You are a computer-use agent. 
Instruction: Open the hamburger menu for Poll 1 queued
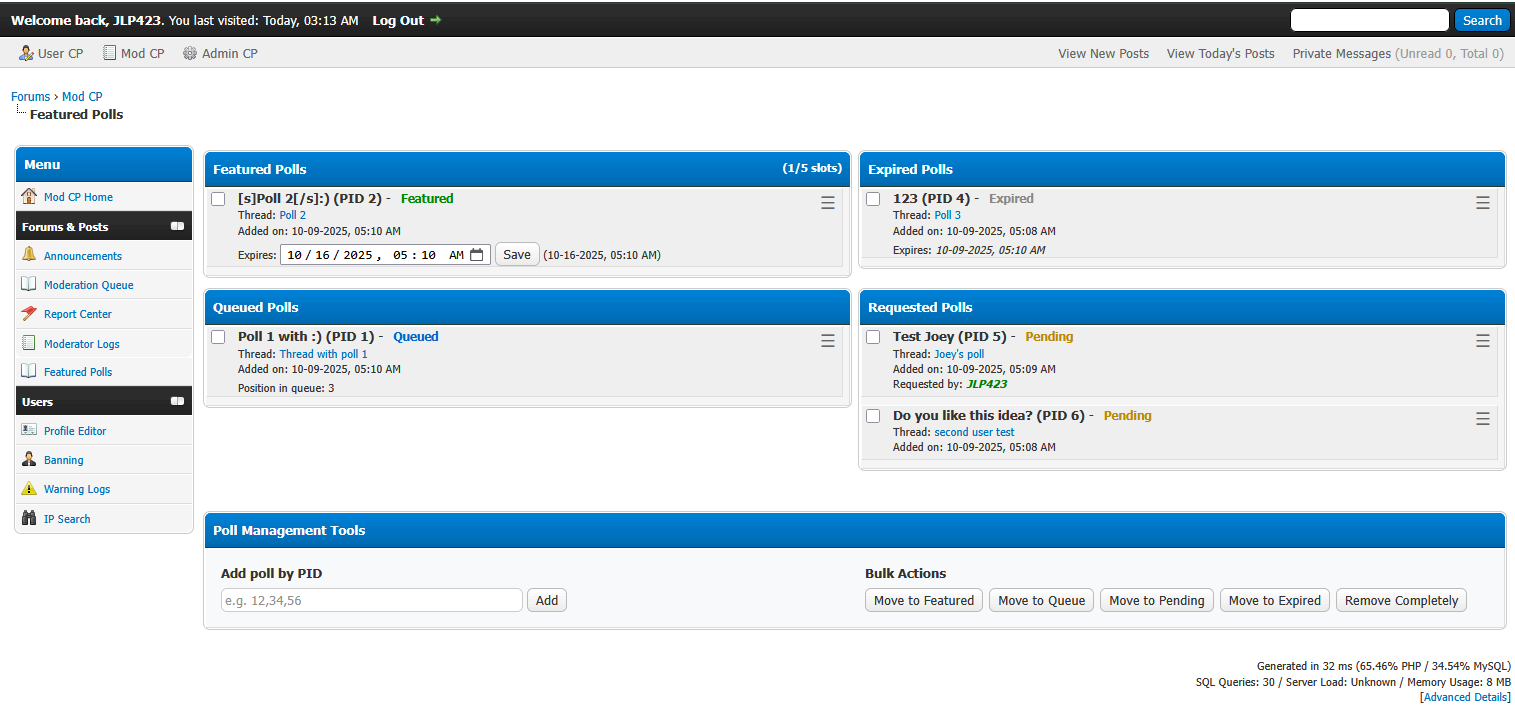[827, 341]
